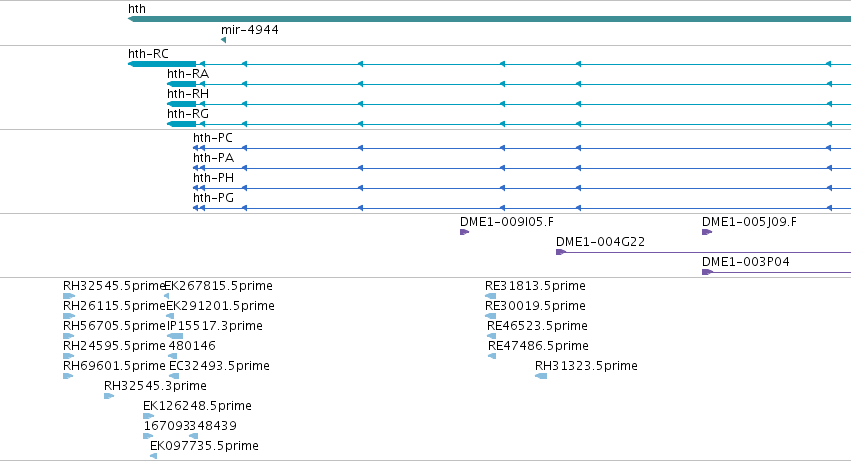
Task: Select the purple arrow under DME1-005J09.F
Action: click(707, 232)
